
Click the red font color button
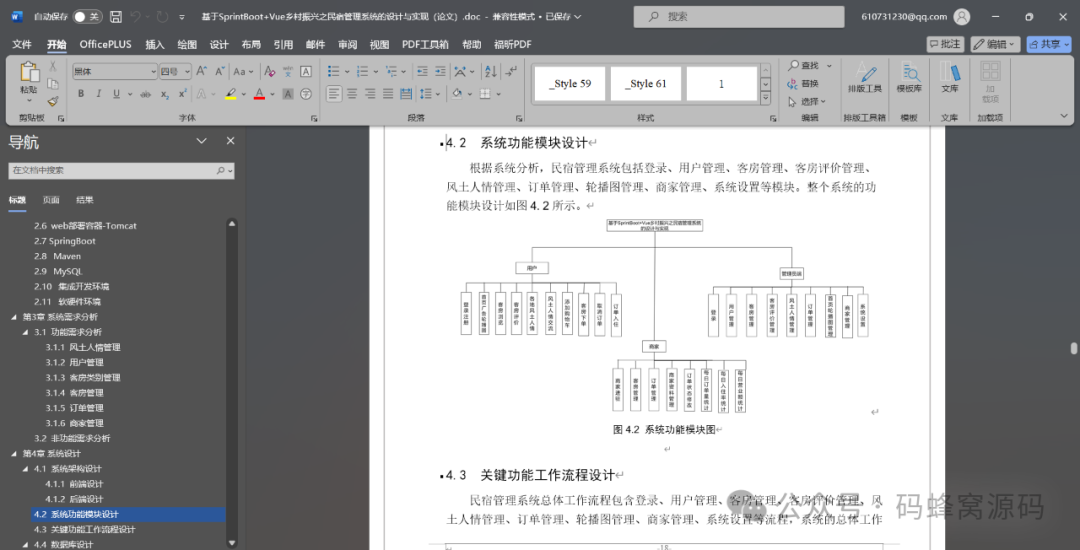pos(259,94)
